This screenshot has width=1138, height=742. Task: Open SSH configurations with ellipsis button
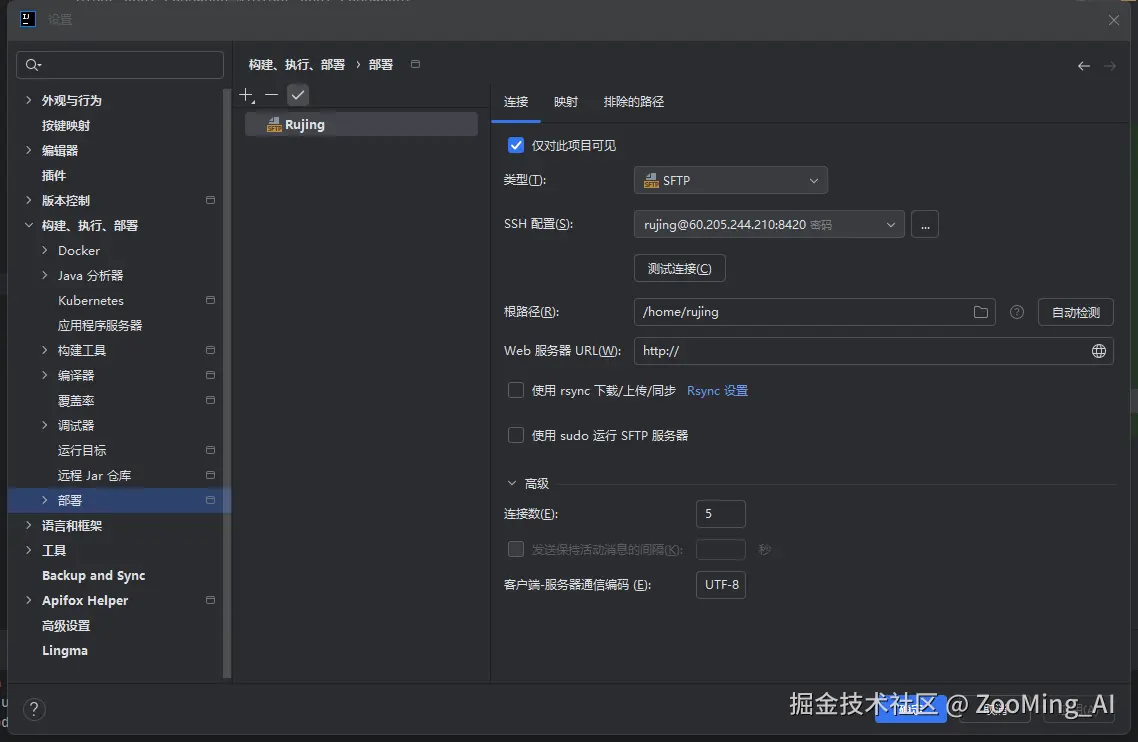(x=925, y=225)
